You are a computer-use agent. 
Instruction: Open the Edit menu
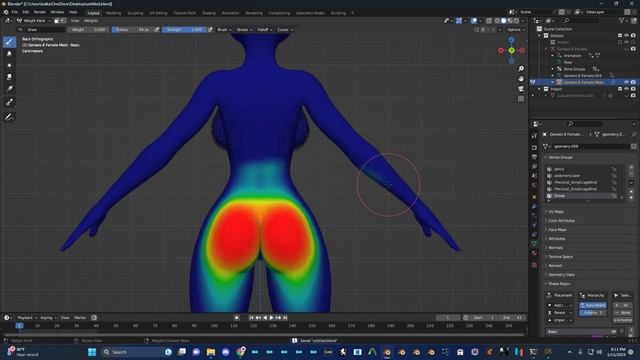26,12
